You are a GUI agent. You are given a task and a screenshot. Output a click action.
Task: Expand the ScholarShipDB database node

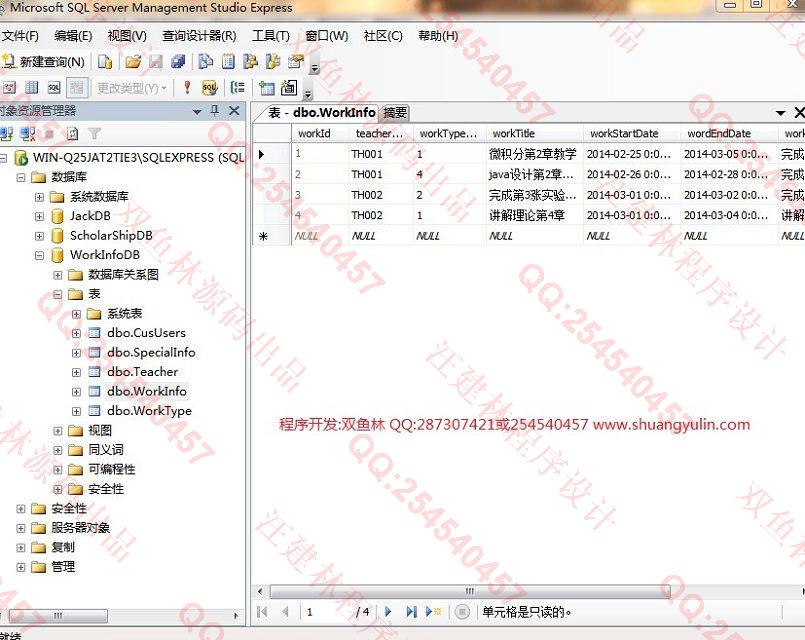(40, 236)
